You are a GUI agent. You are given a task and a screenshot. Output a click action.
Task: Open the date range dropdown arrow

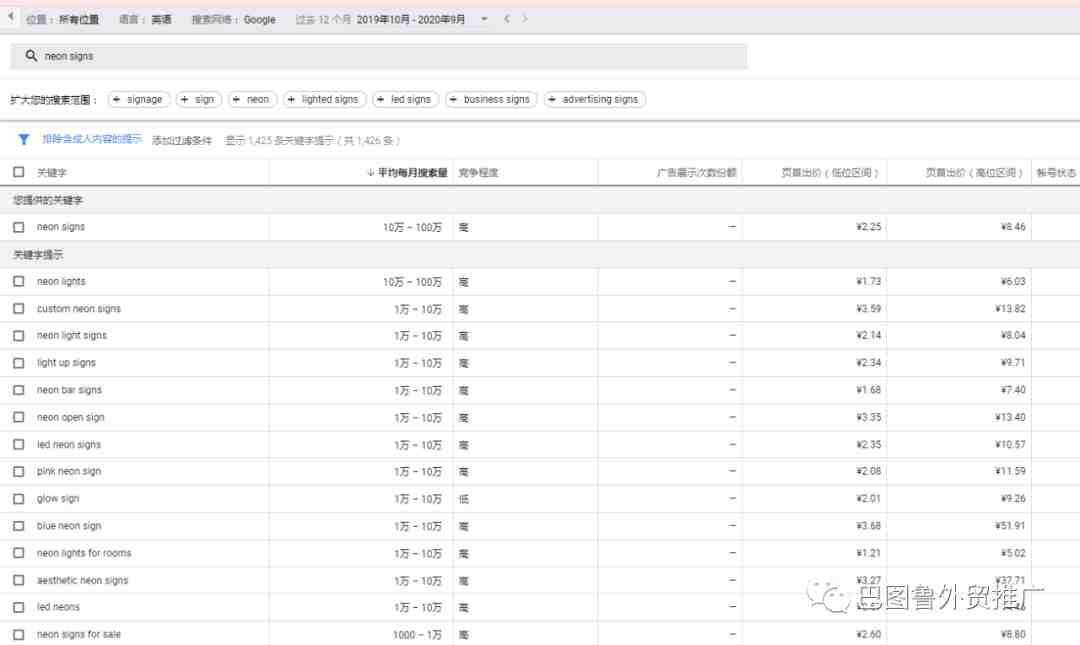[484, 19]
